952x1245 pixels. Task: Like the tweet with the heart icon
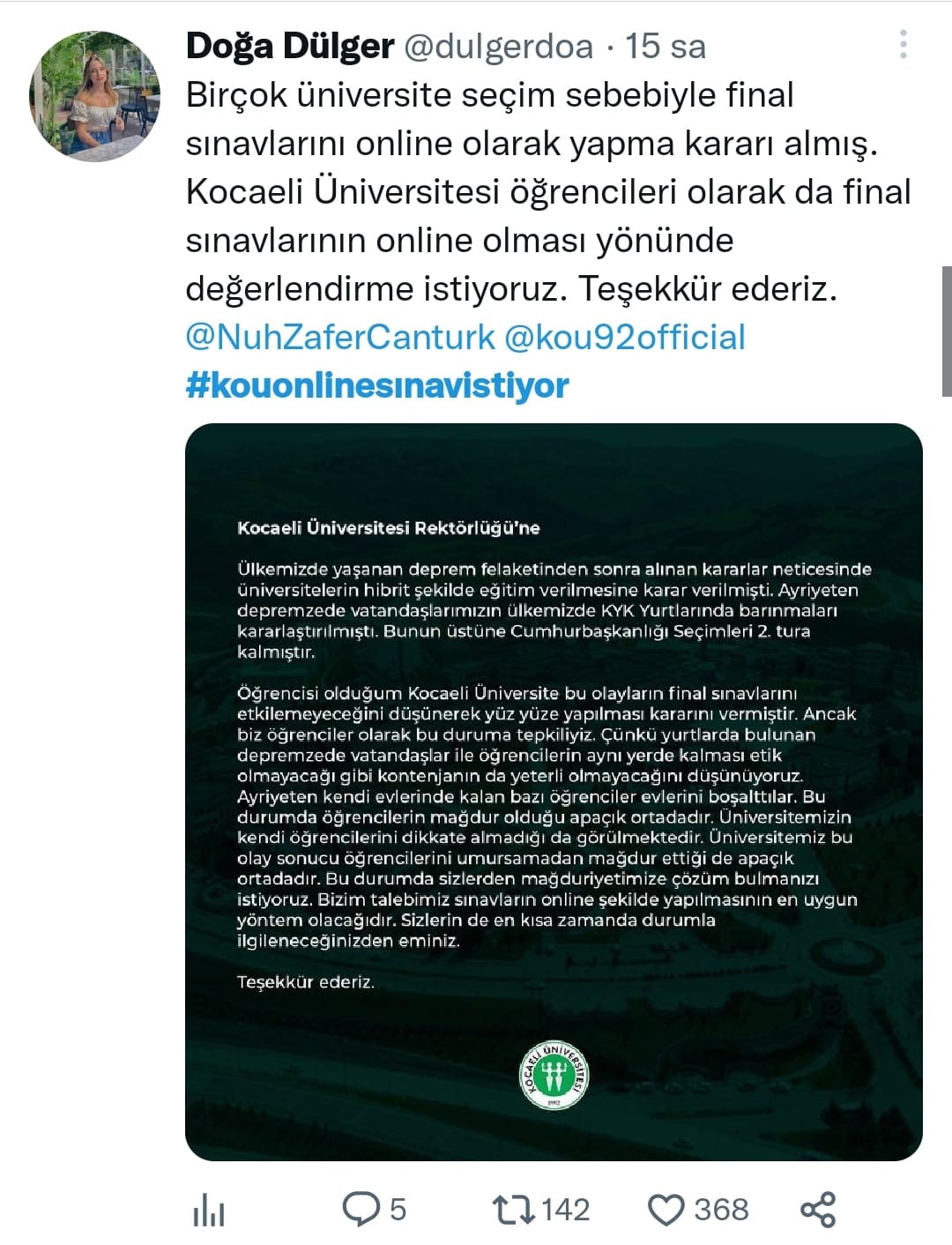(x=666, y=1210)
